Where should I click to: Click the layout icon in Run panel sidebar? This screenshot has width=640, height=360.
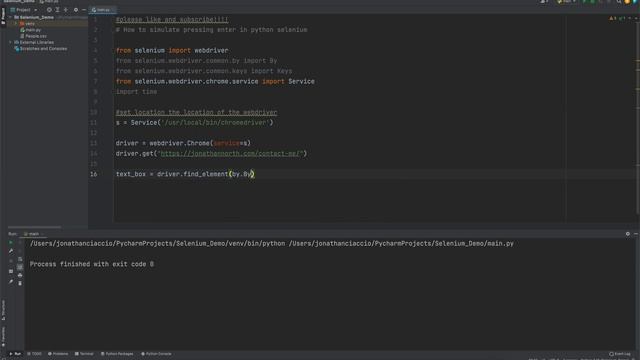(11, 271)
